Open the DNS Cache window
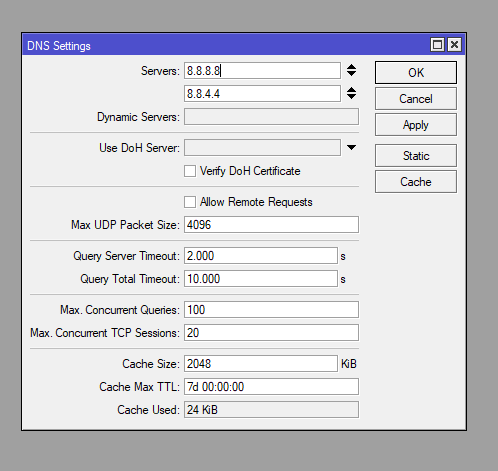 (x=416, y=182)
